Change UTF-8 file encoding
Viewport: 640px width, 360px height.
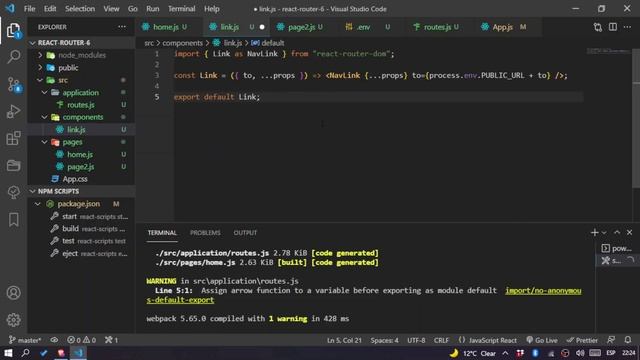pyautogui.click(x=416, y=340)
